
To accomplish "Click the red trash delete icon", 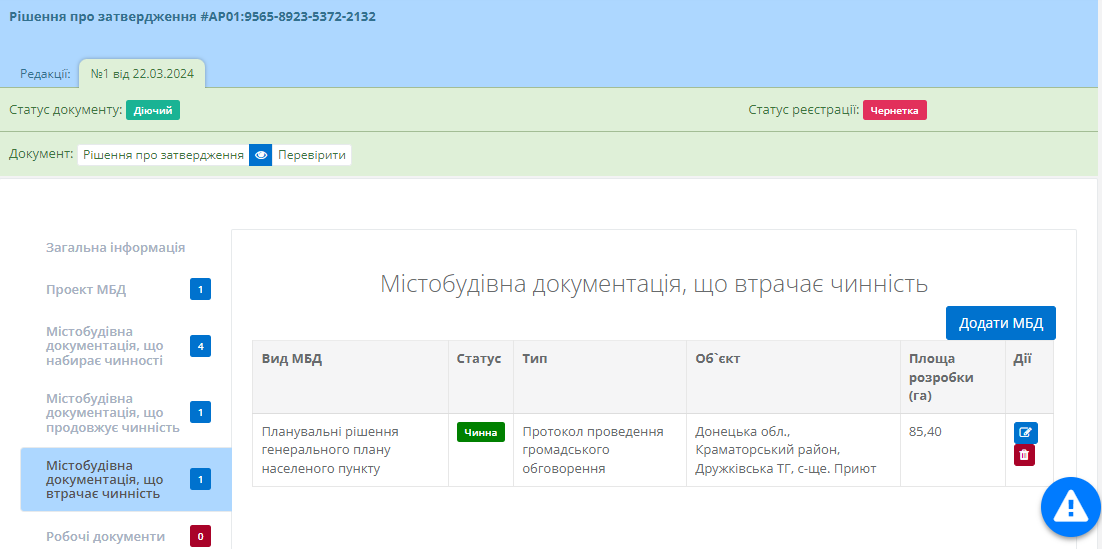I will pyautogui.click(x=1024, y=456).
